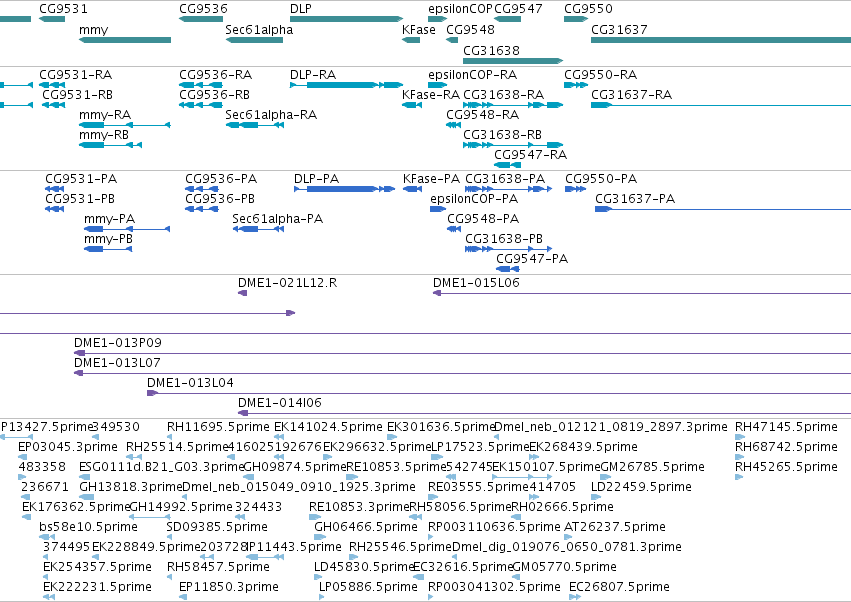The height and width of the screenshot is (602, 851).
Task: Select transcript label CG9536-RB
Action: coord(214,94)
